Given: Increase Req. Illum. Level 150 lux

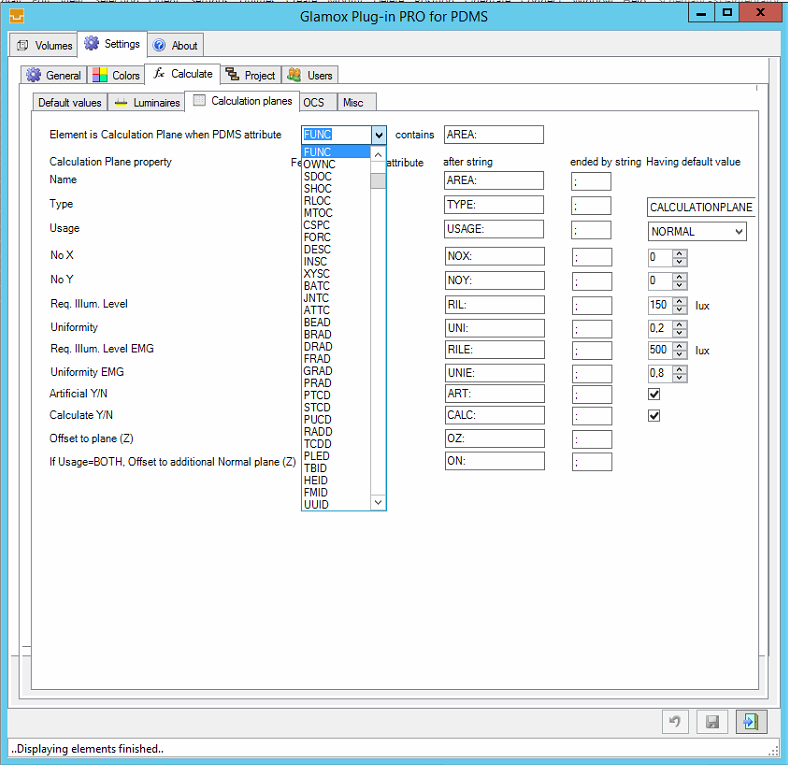Looking at the screenshot, I should pos(679,301).
